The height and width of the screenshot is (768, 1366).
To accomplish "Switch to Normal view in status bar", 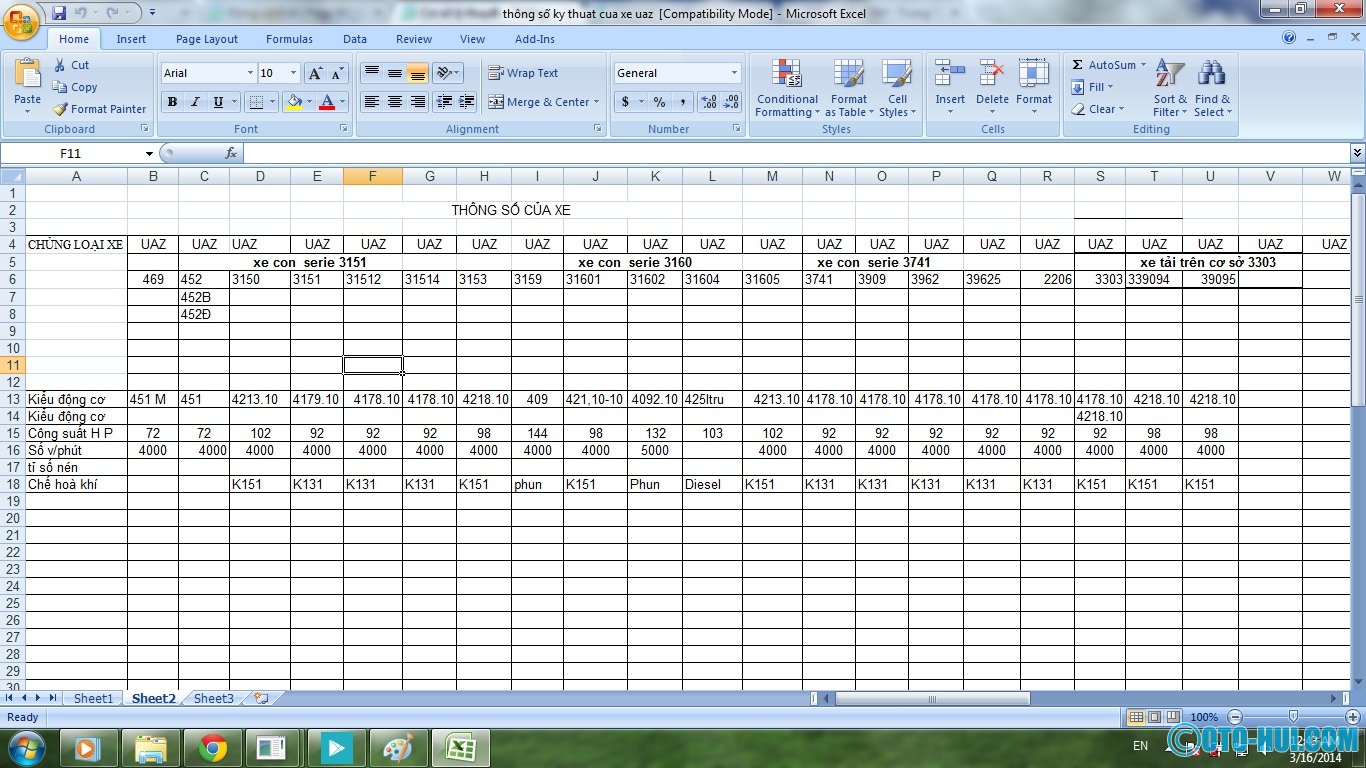I will click(x=1135, y=717).
